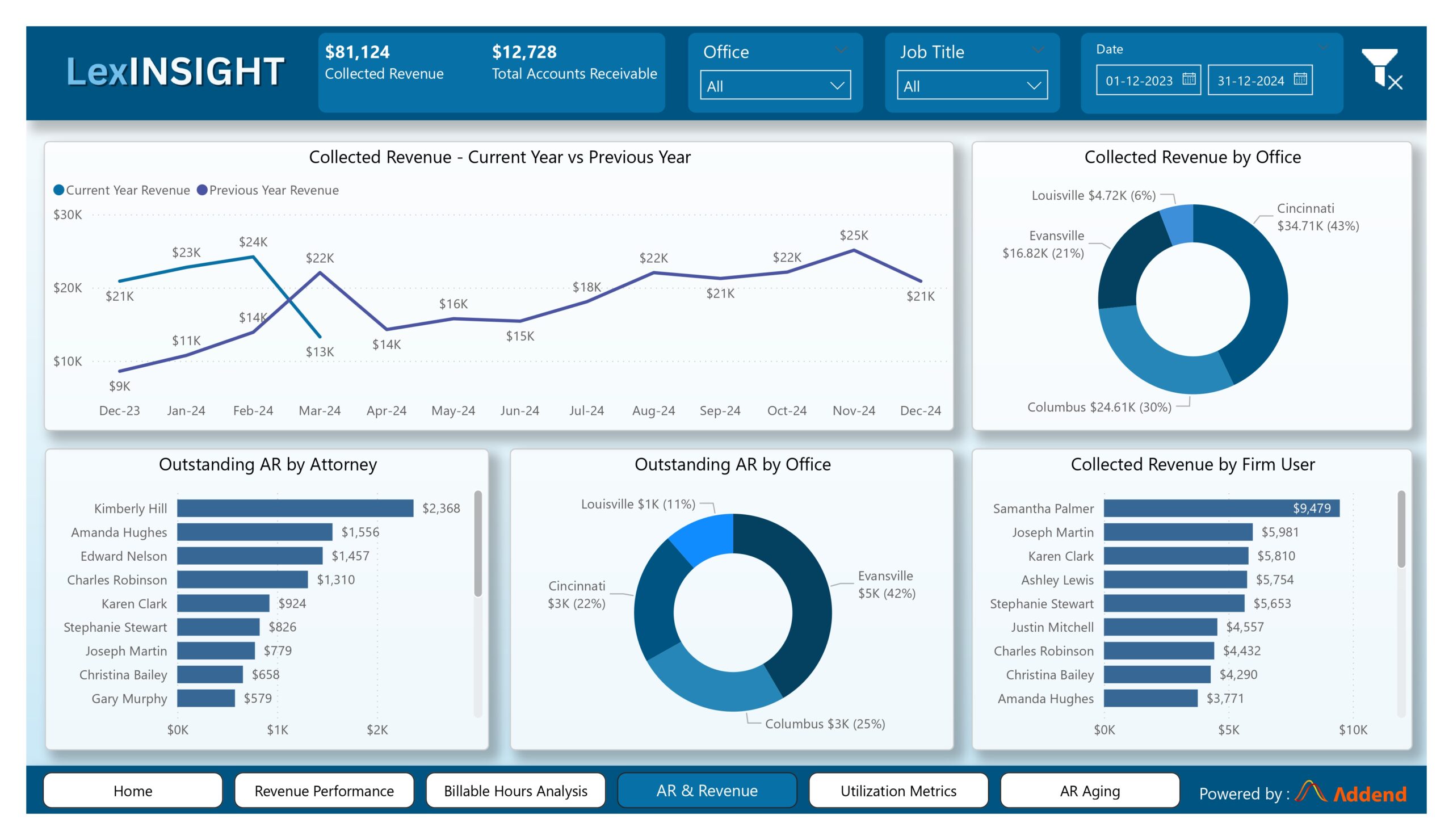Select Stephanie Stewart's $826 AR bar

(219, 627)
